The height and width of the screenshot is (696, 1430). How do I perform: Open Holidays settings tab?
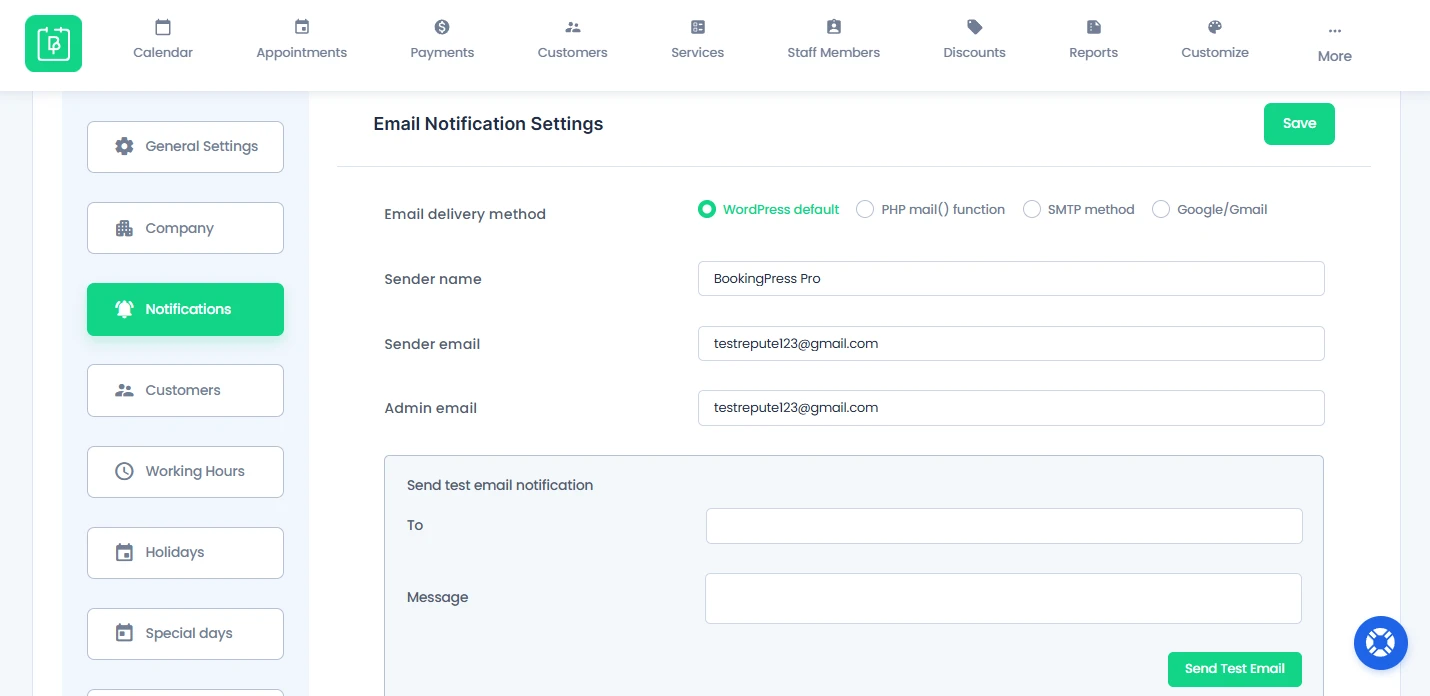click(x=185, y=552)
